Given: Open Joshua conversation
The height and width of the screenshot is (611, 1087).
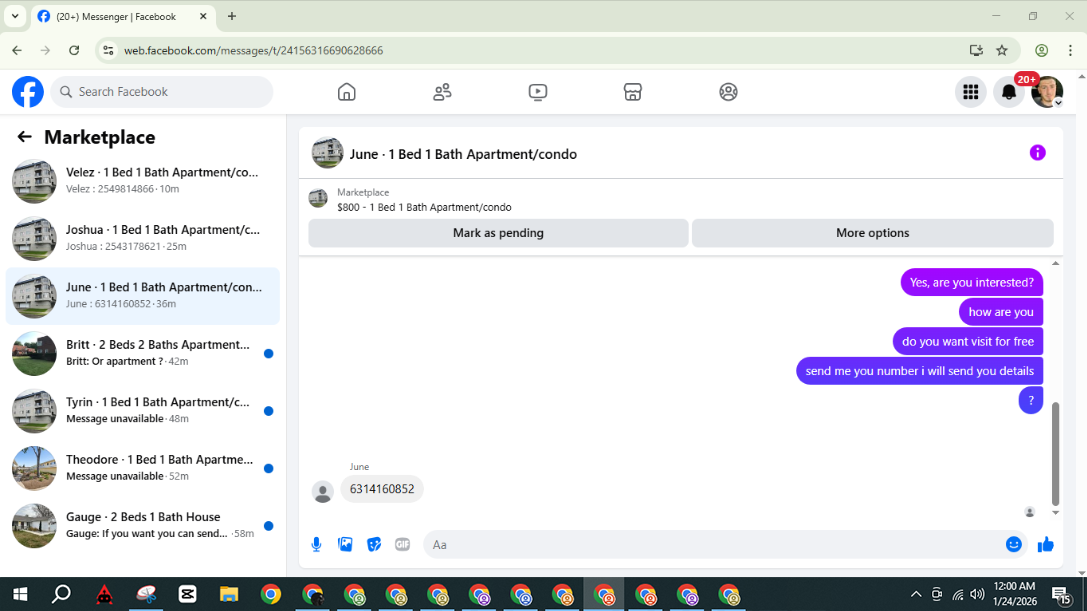Looking at the screenshot, I should (143, 238).
